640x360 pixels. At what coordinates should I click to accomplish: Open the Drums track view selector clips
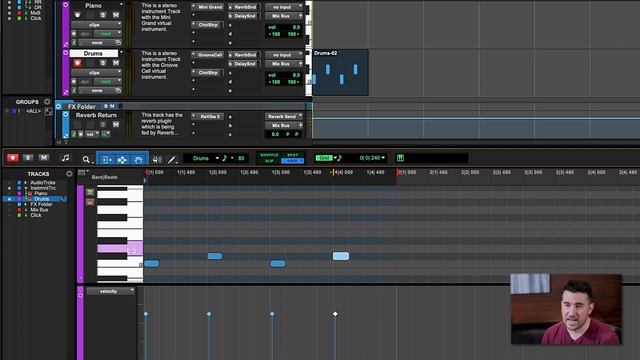tap(96, 73)
